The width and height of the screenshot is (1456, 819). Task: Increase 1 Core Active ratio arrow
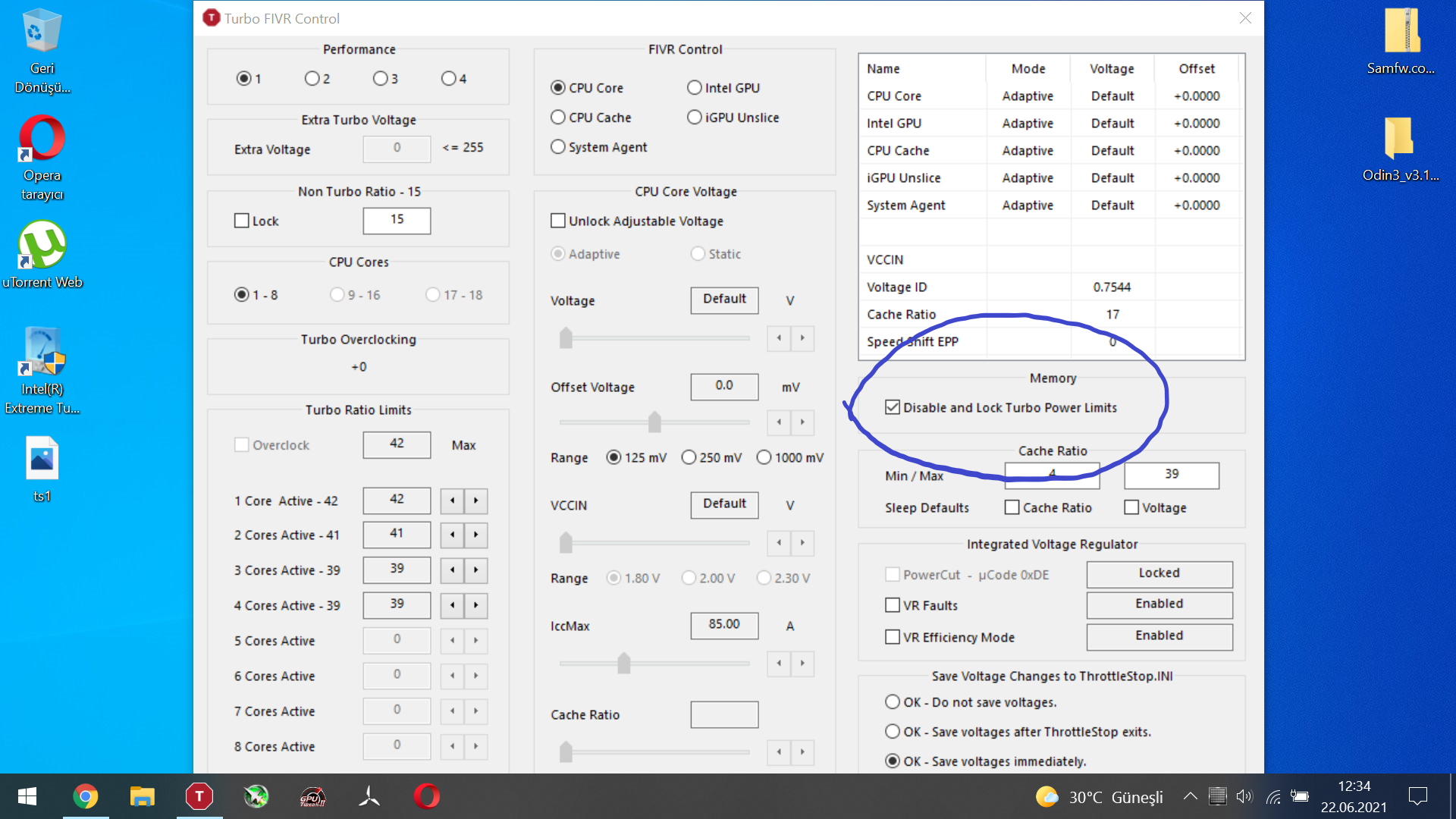[476, 500]
